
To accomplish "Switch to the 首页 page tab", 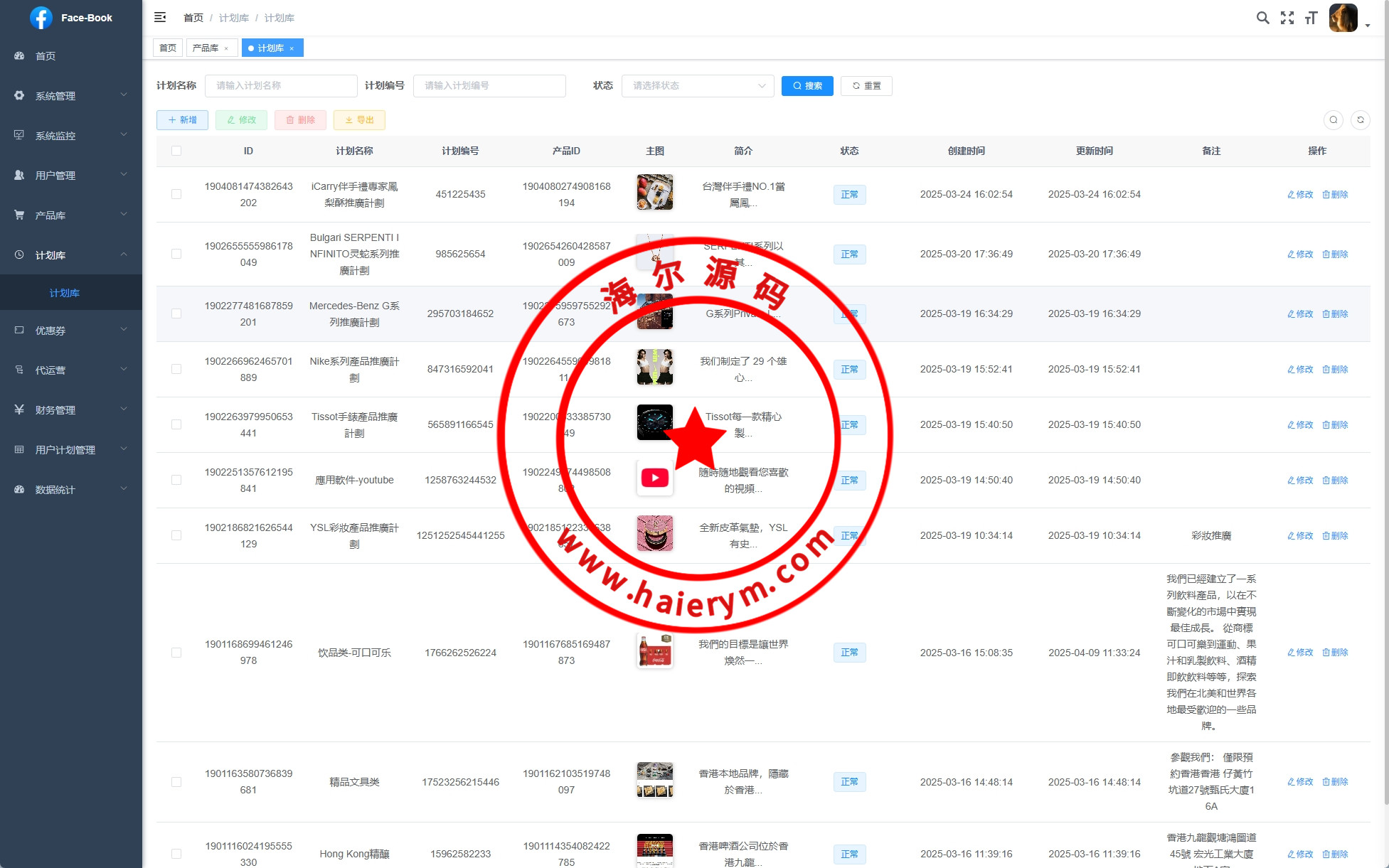I will pyautogui.click(x=168, y=48).
